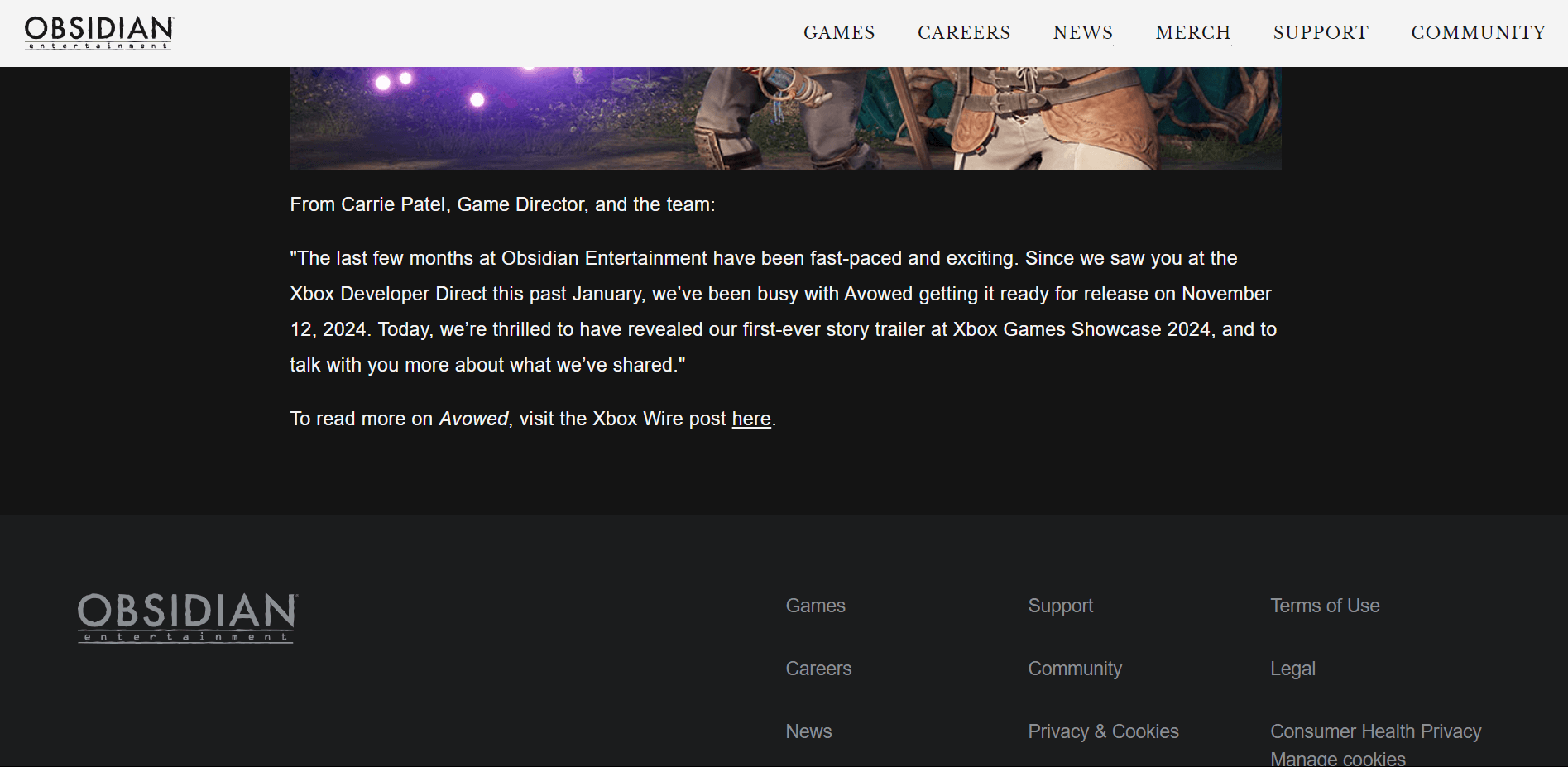Image resolution: width=1568 pixels, height=767 pixels.
Task: Click Manage cookies in footer
Action: pos(1337,758)
